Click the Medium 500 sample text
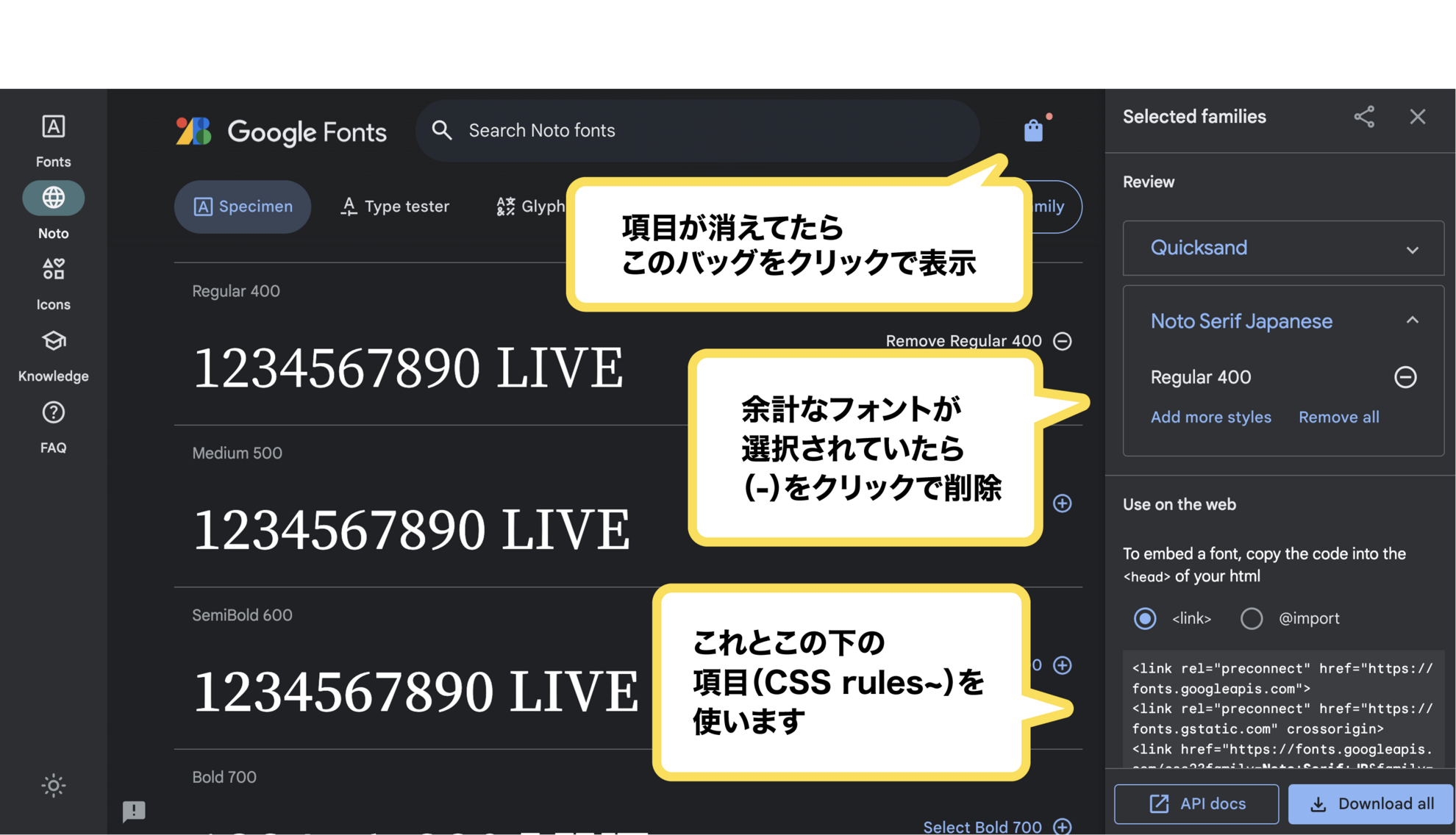Viewport: 1456px width, 835px height. pyautogui.click(x=411, y=529)
